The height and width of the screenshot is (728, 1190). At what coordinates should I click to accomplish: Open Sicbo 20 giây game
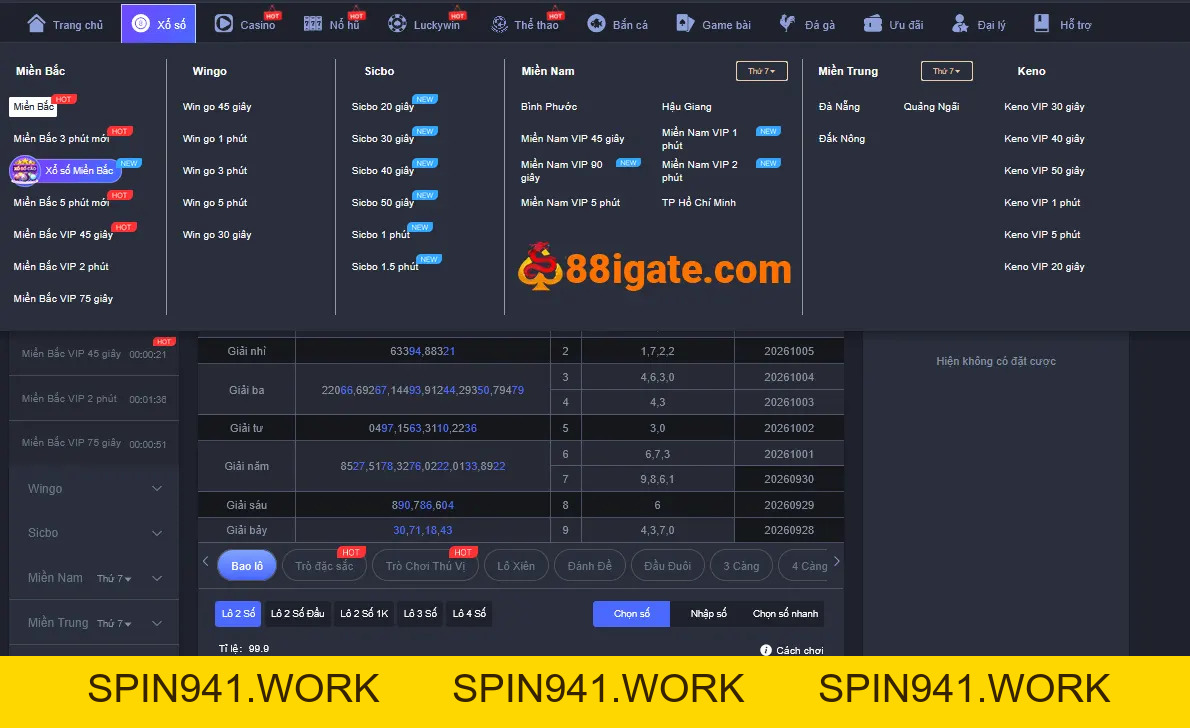(x=382, y=106)
